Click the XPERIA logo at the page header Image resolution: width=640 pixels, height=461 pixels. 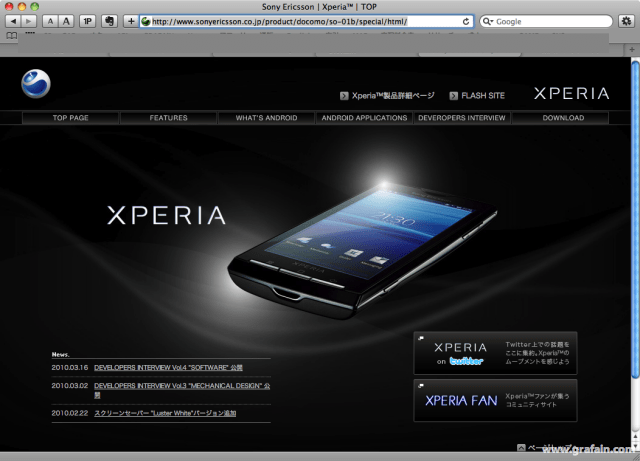[571, 94]
